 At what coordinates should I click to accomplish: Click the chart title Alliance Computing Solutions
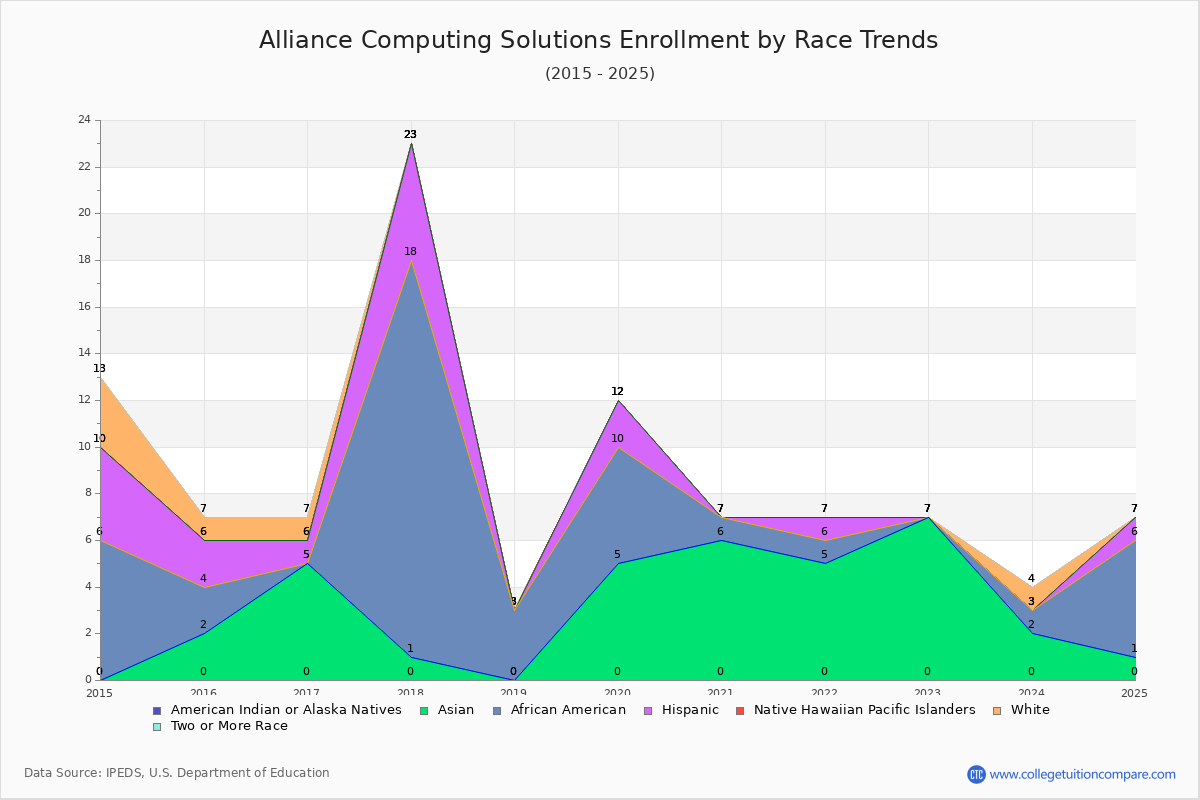pos(598,40)
